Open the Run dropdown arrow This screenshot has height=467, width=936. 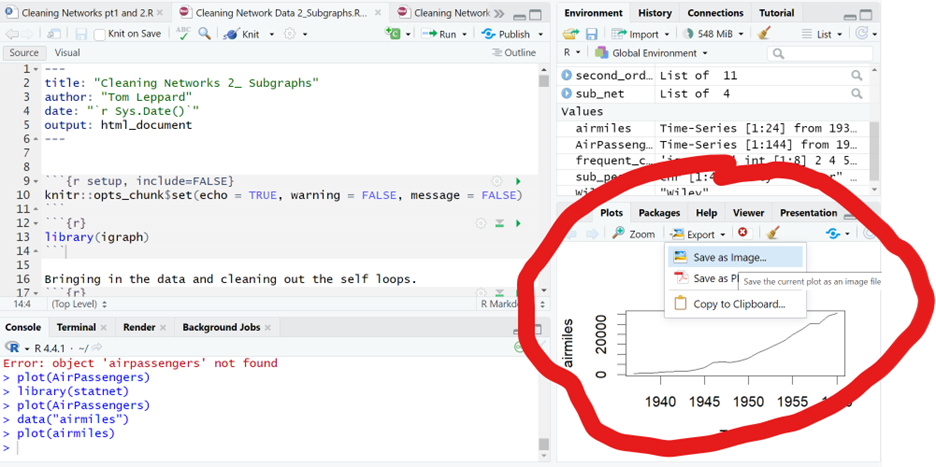point(465,35)
